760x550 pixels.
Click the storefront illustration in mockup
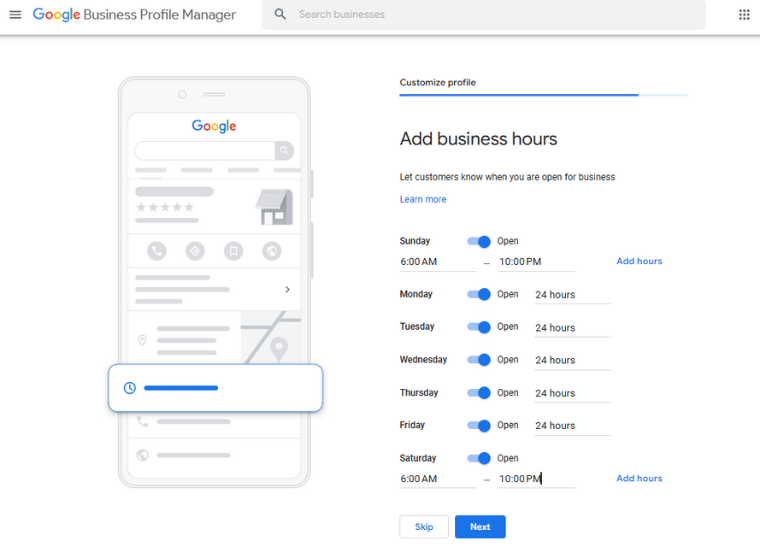tap(274, 207)
